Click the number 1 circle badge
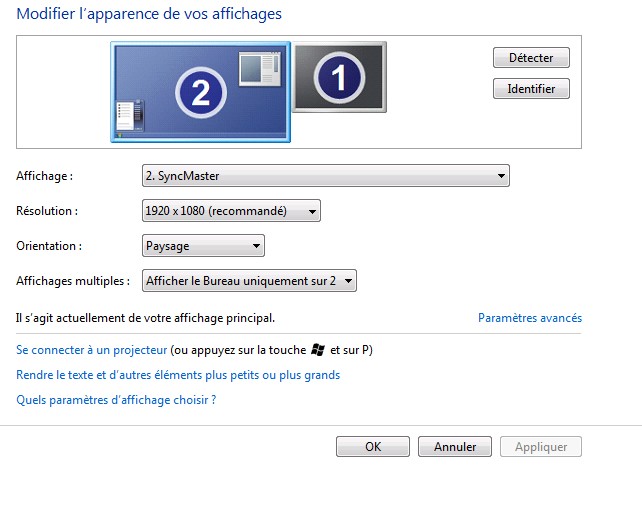 [339, 77]
